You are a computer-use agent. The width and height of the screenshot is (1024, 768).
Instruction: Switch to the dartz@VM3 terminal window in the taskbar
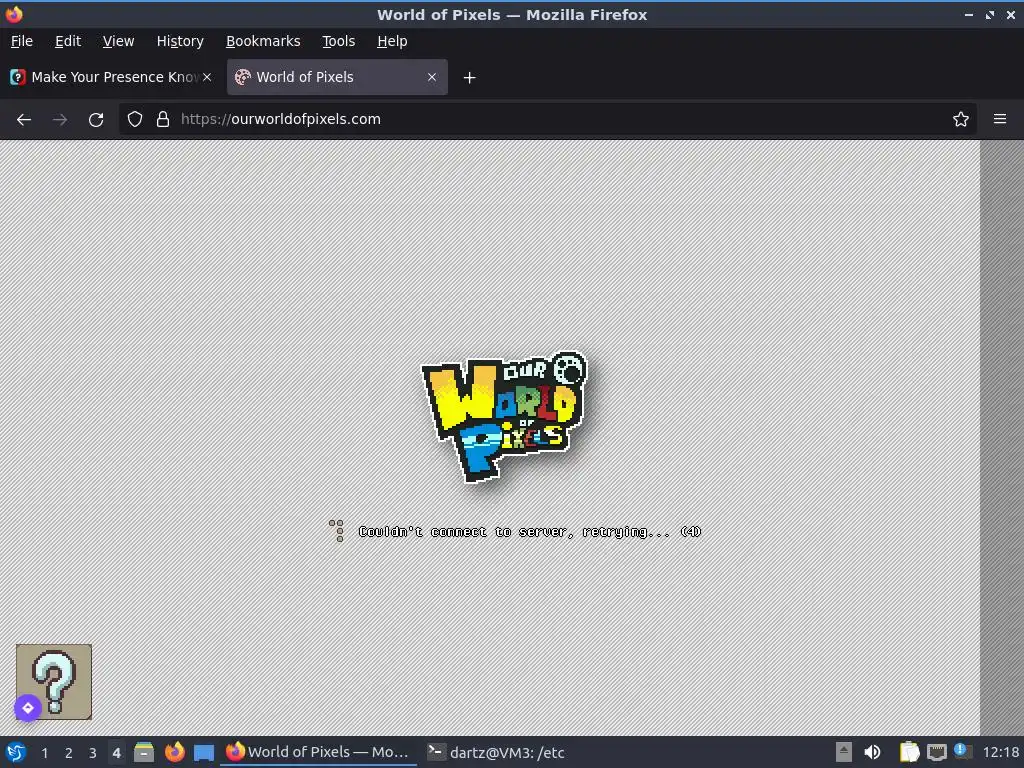coord(496,752)
